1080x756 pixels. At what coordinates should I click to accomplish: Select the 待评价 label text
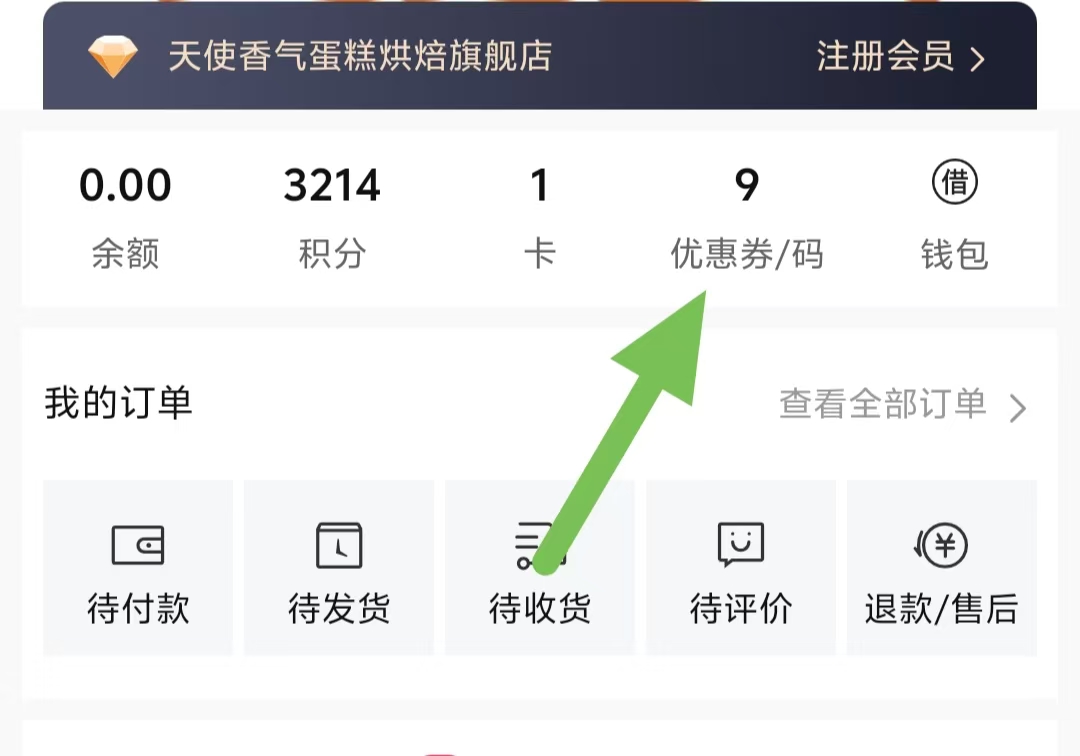pyautogui.click(x=741, y=609)
